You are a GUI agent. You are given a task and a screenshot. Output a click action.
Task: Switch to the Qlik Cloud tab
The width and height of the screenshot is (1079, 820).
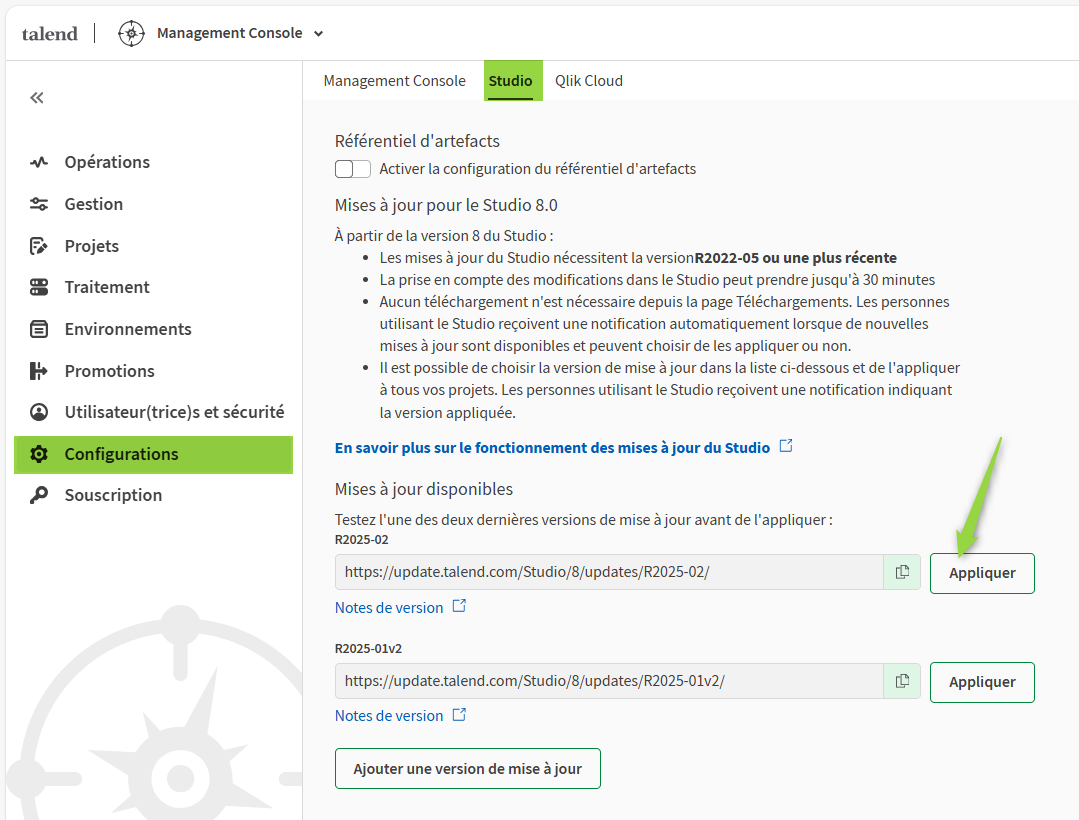tap(588, 80)
